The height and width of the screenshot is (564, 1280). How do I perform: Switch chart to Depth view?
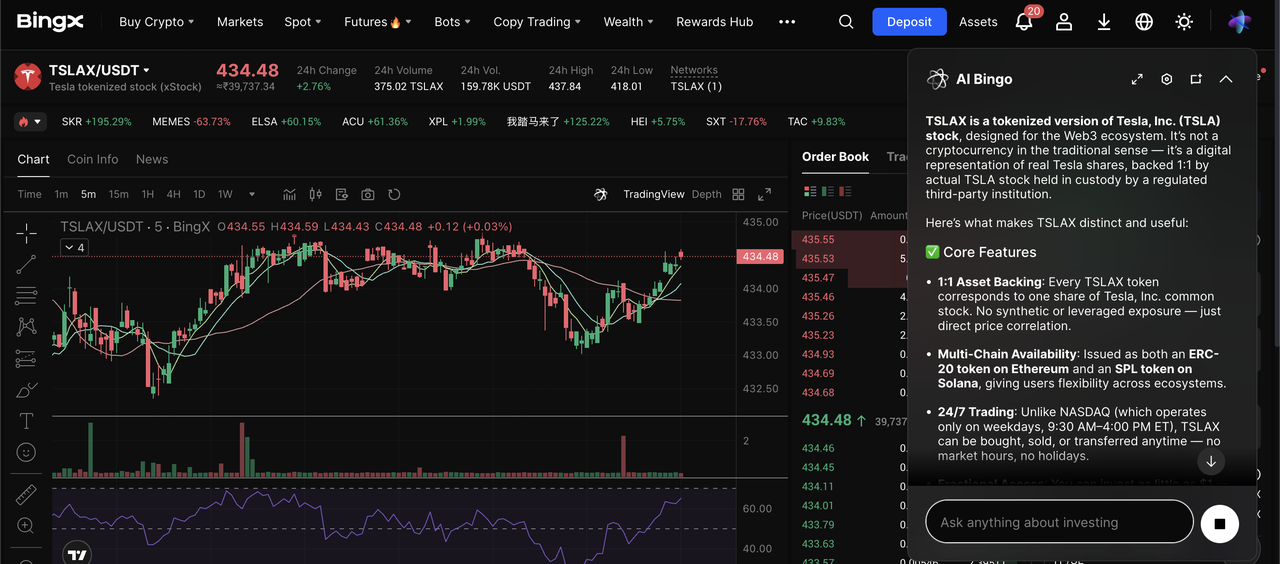(706, 194)
